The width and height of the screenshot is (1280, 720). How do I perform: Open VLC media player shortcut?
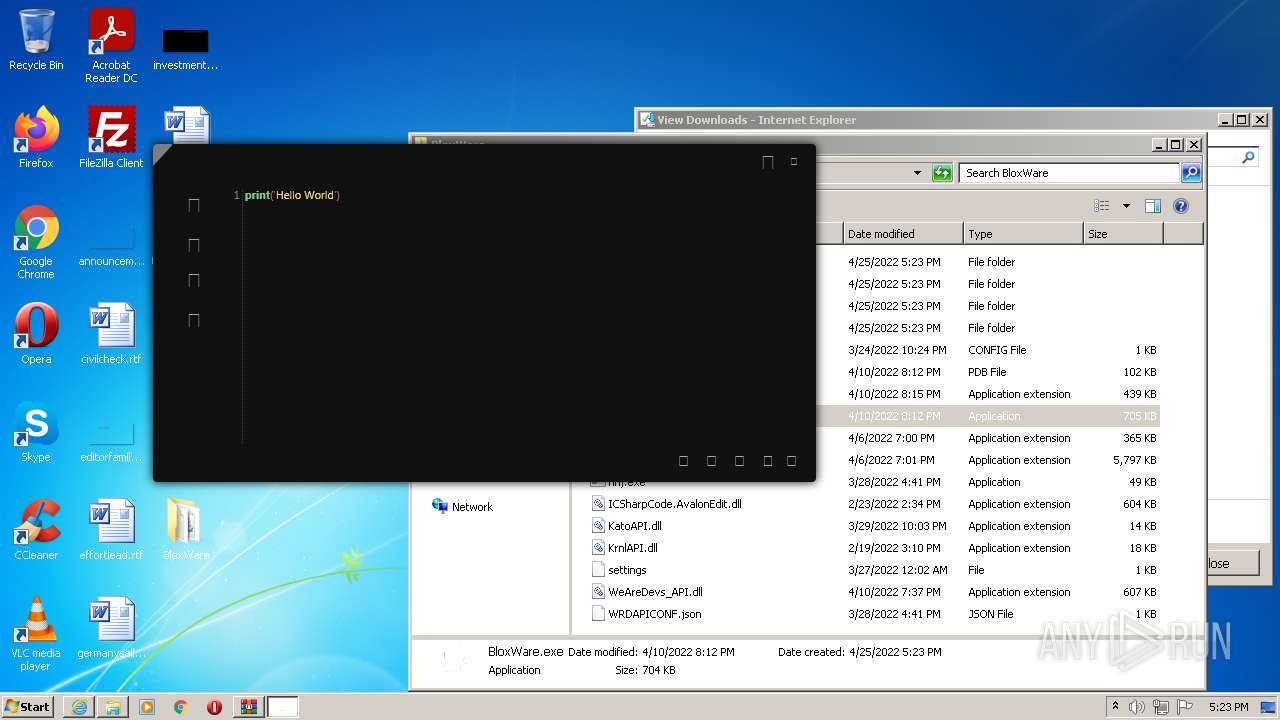point(36,634)
